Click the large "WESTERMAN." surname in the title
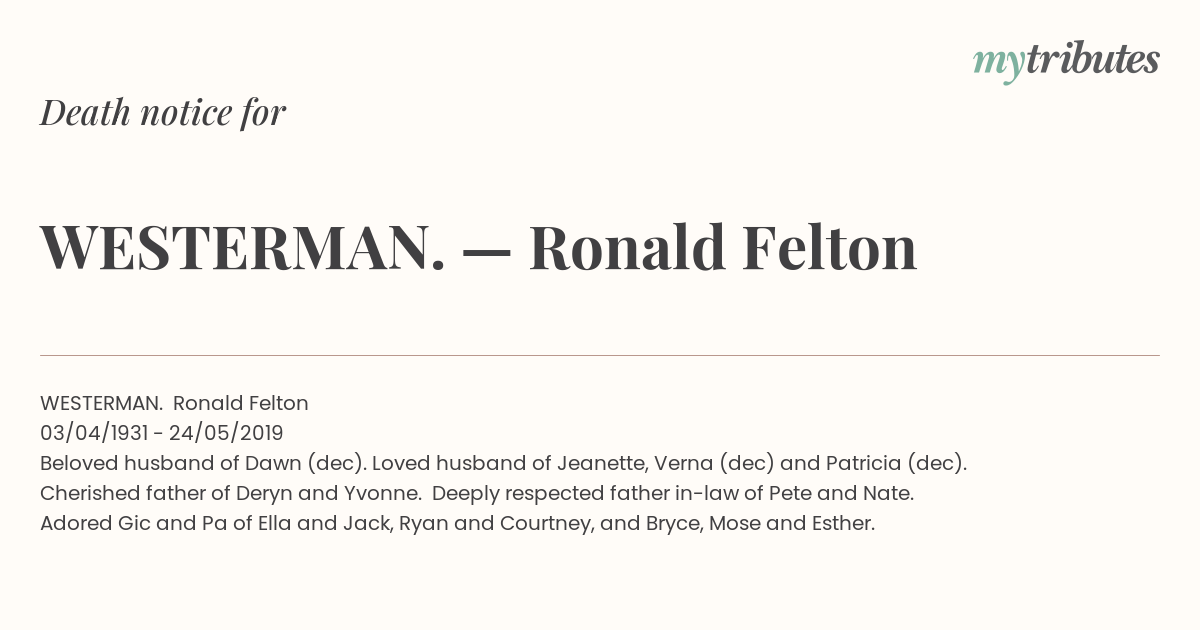This screenshot has width=1200, height=630. (x=243, y=247)
